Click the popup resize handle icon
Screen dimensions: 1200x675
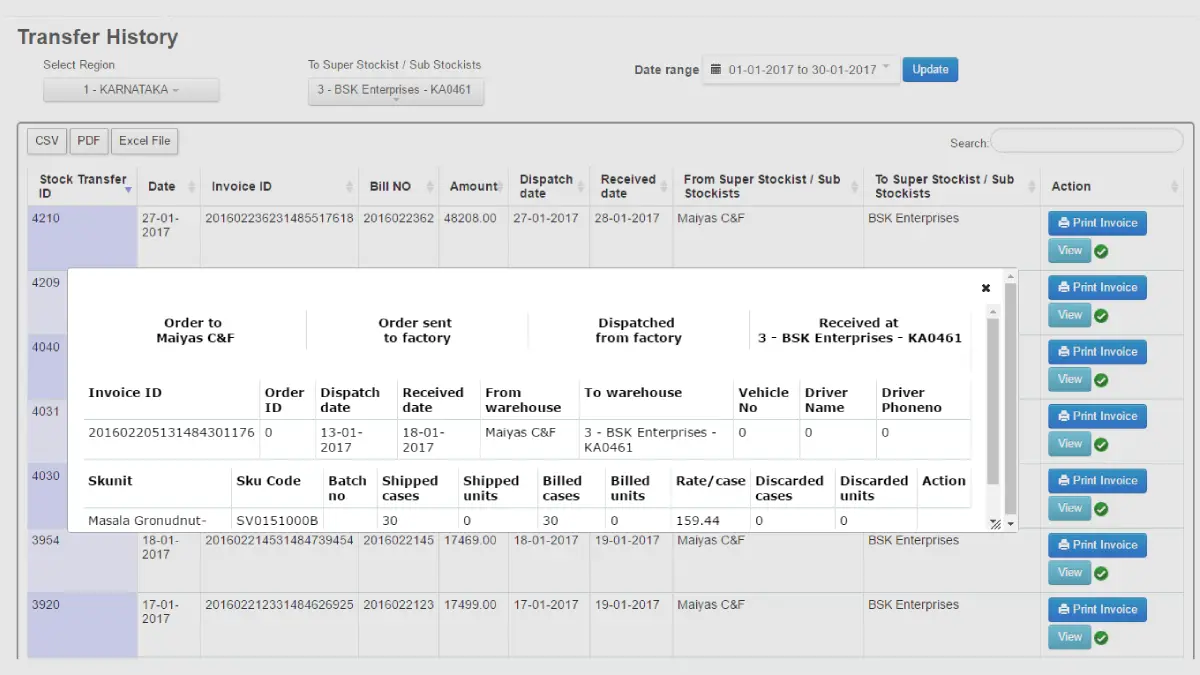[x=995, y=524]
